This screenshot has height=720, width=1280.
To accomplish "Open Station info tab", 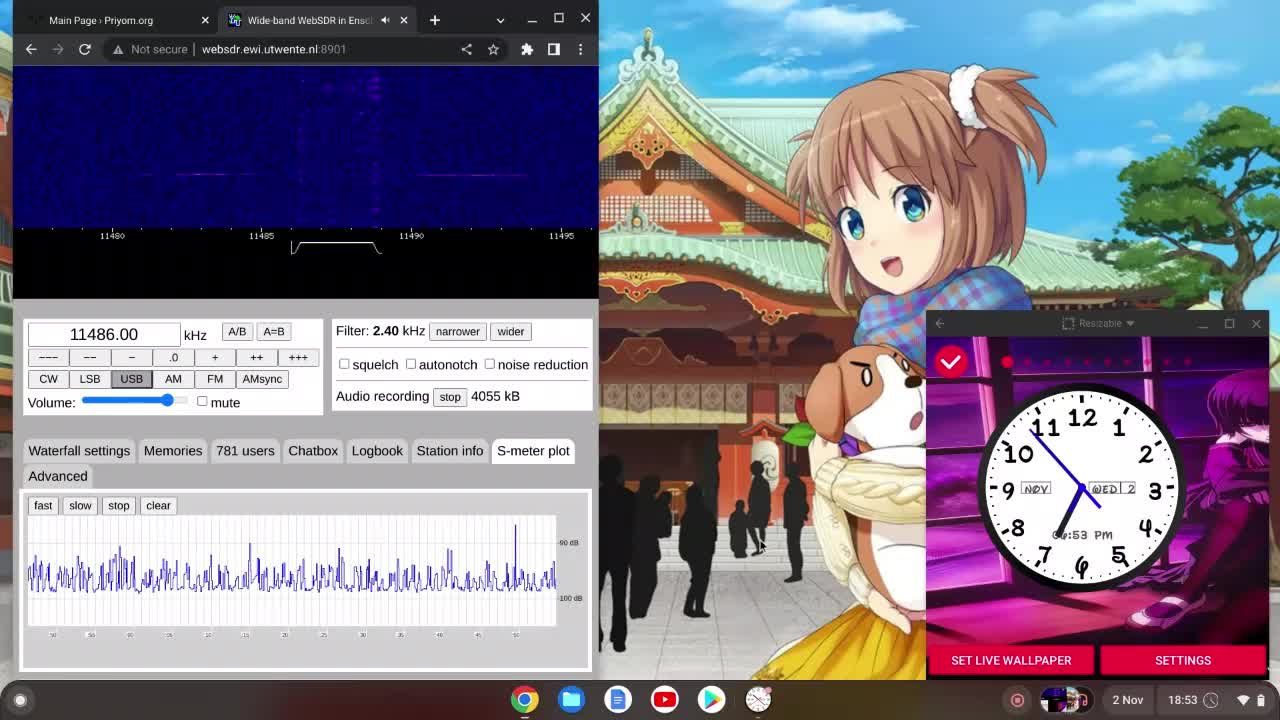I will click(x=450, y=451).
